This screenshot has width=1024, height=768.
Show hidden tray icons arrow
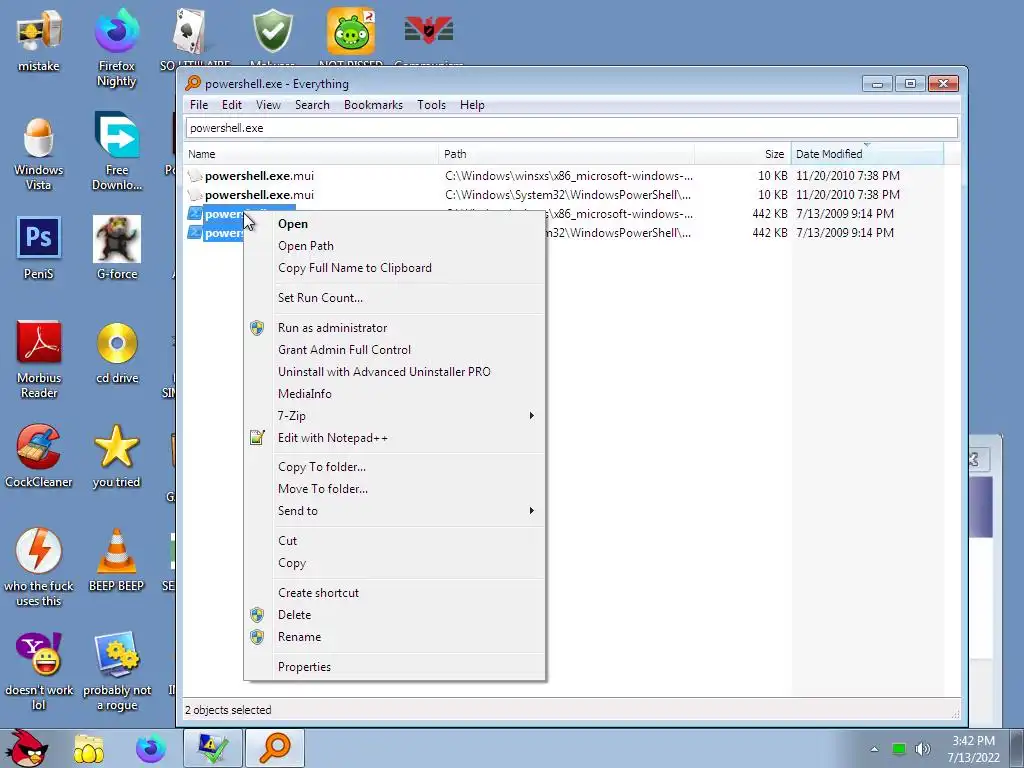(x=874, y=749)
